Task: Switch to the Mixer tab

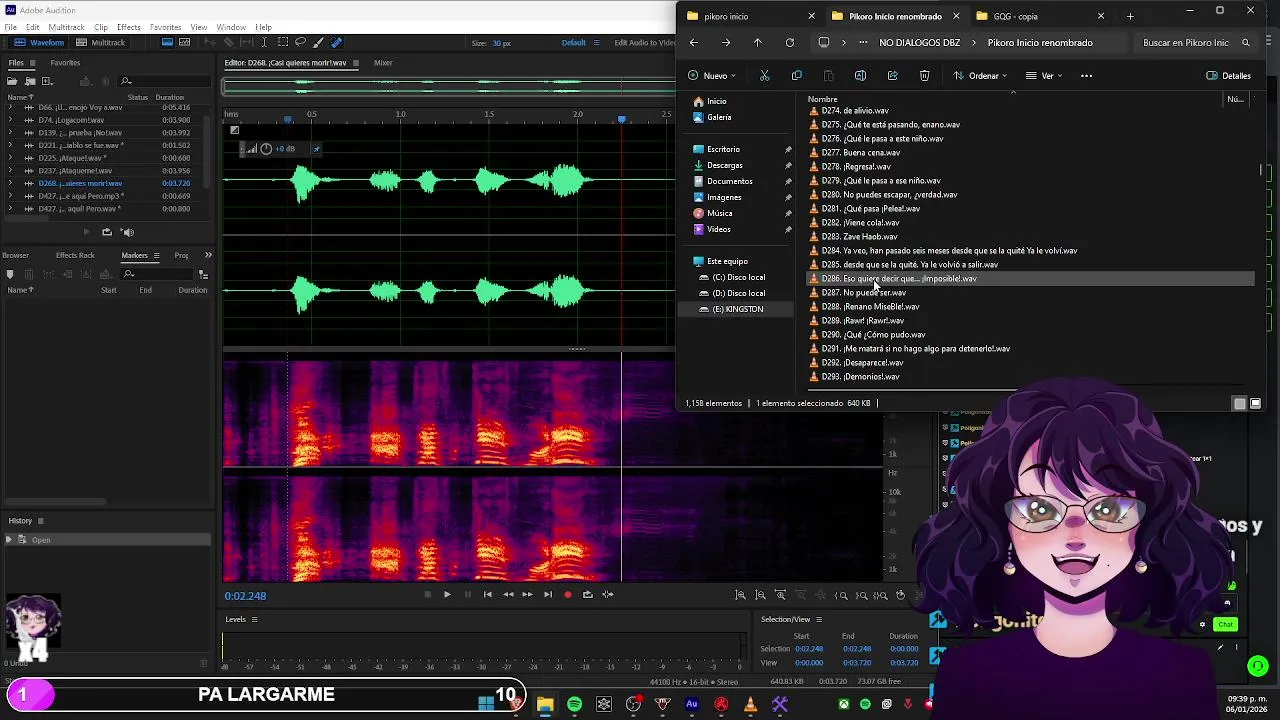Action: (383, 63)
